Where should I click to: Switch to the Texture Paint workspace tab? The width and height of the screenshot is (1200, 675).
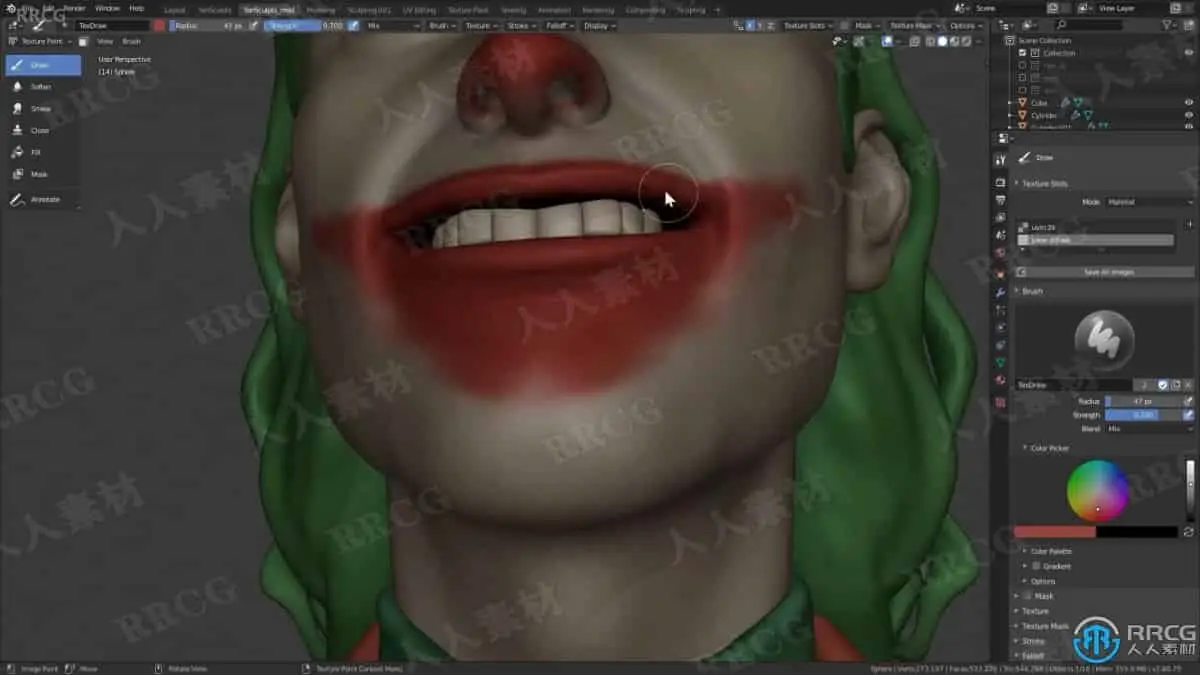click(x=468, y=9)
